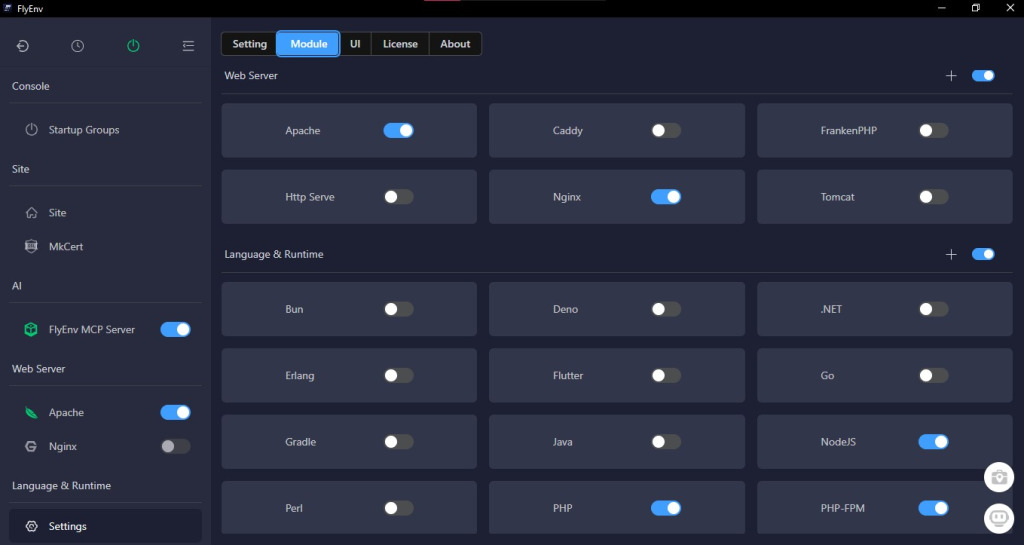Screen dimensions: 1024x545
Task: Enable the Tomcat module
Action: (x=933, y=196)
